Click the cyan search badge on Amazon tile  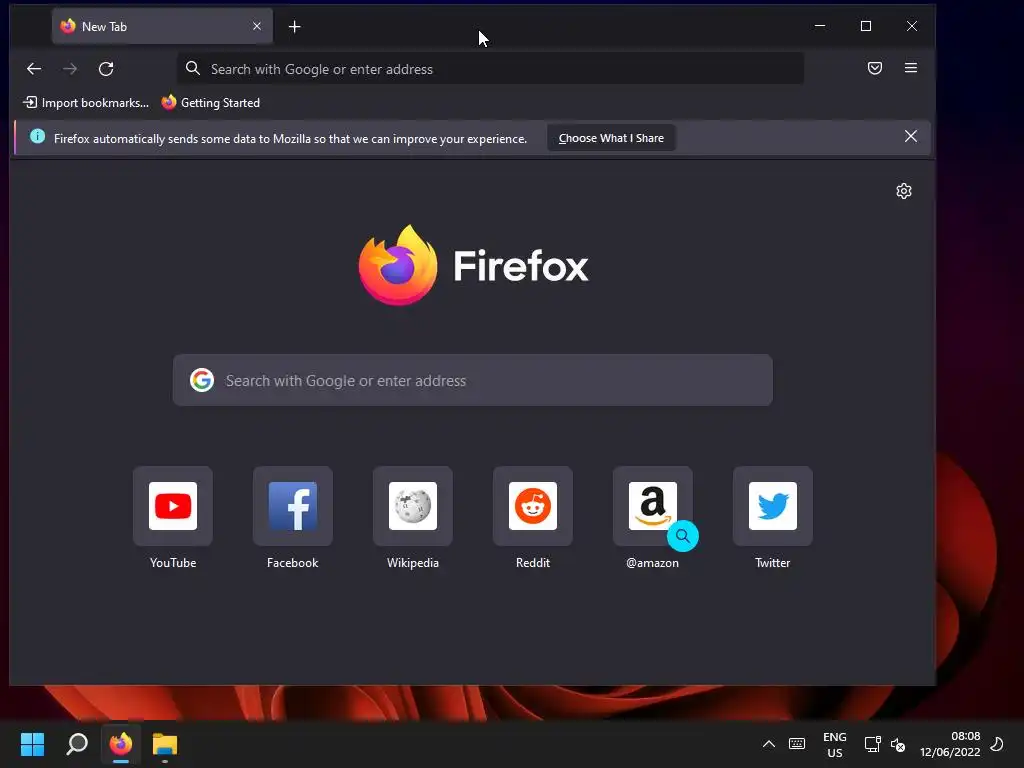coord(683,536)
